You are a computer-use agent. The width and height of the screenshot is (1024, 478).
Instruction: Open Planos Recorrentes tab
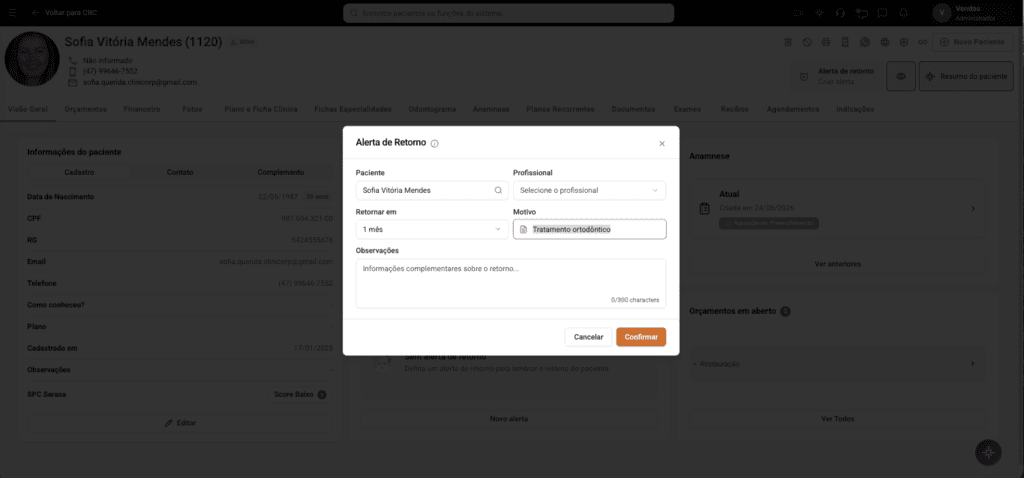coord(560,109)
